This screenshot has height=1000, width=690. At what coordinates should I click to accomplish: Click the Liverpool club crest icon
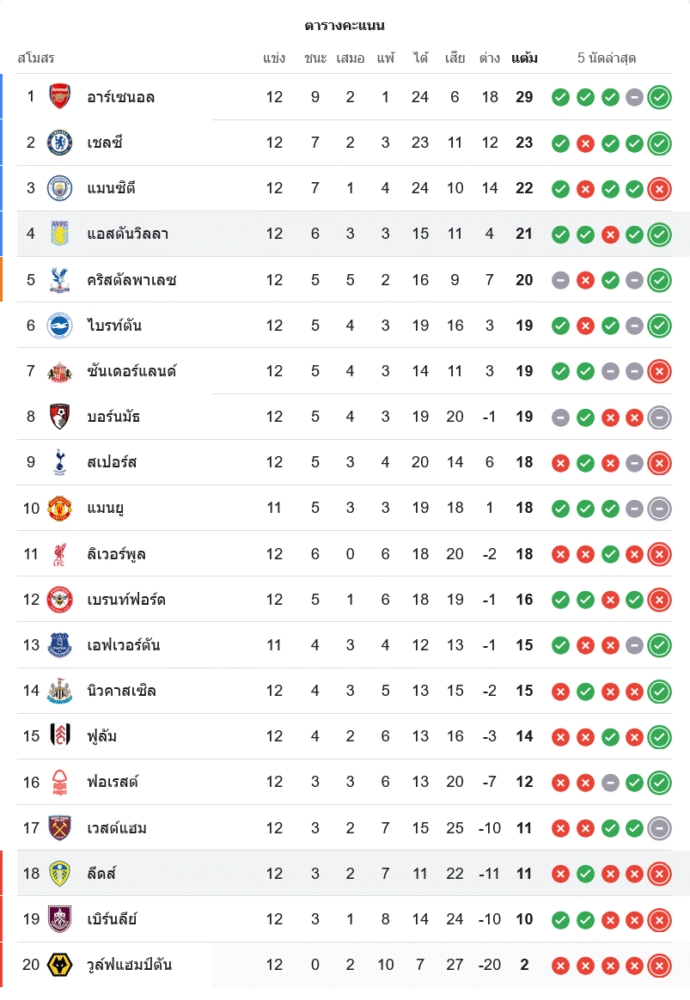(x=60, y=554)
